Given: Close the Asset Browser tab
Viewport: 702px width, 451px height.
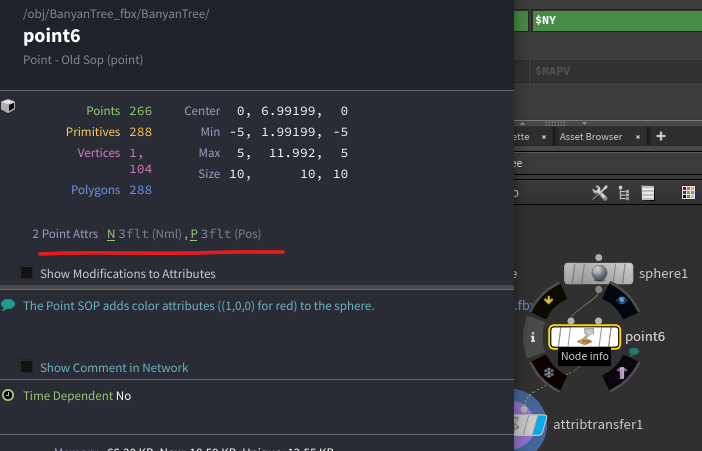Looking at the screenshot, I should [638, 137].
